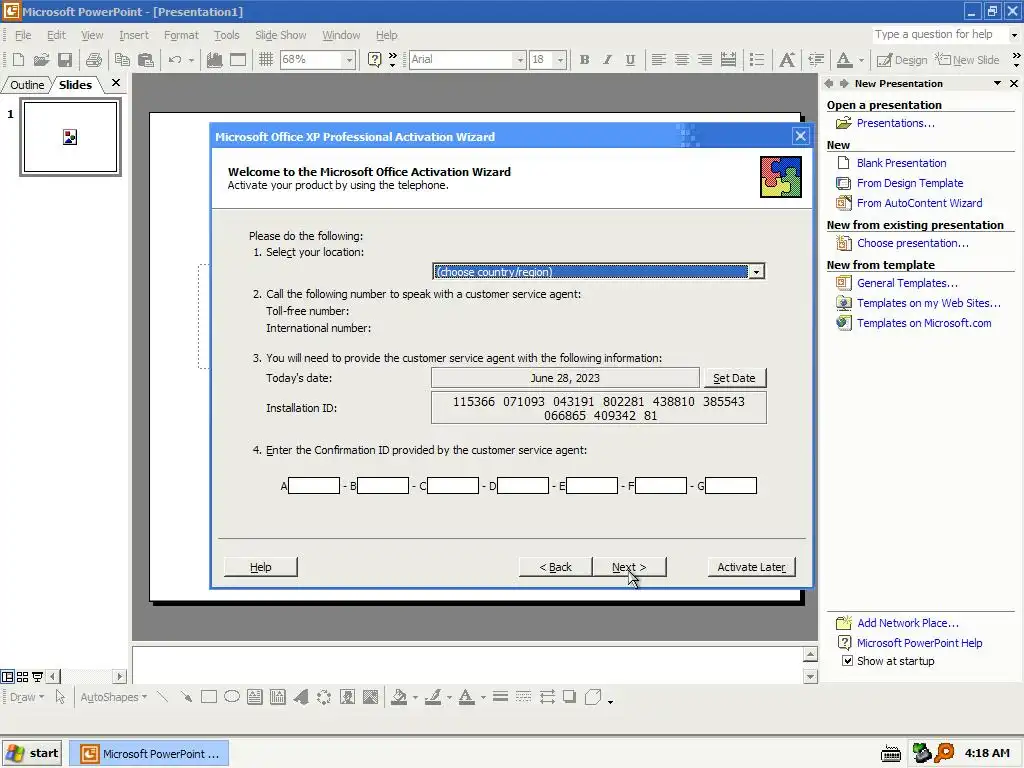The image size is (1024, 768).
Task: Open the Type a question for help dropdown arrow
Action: click(x=1014, y=35)
